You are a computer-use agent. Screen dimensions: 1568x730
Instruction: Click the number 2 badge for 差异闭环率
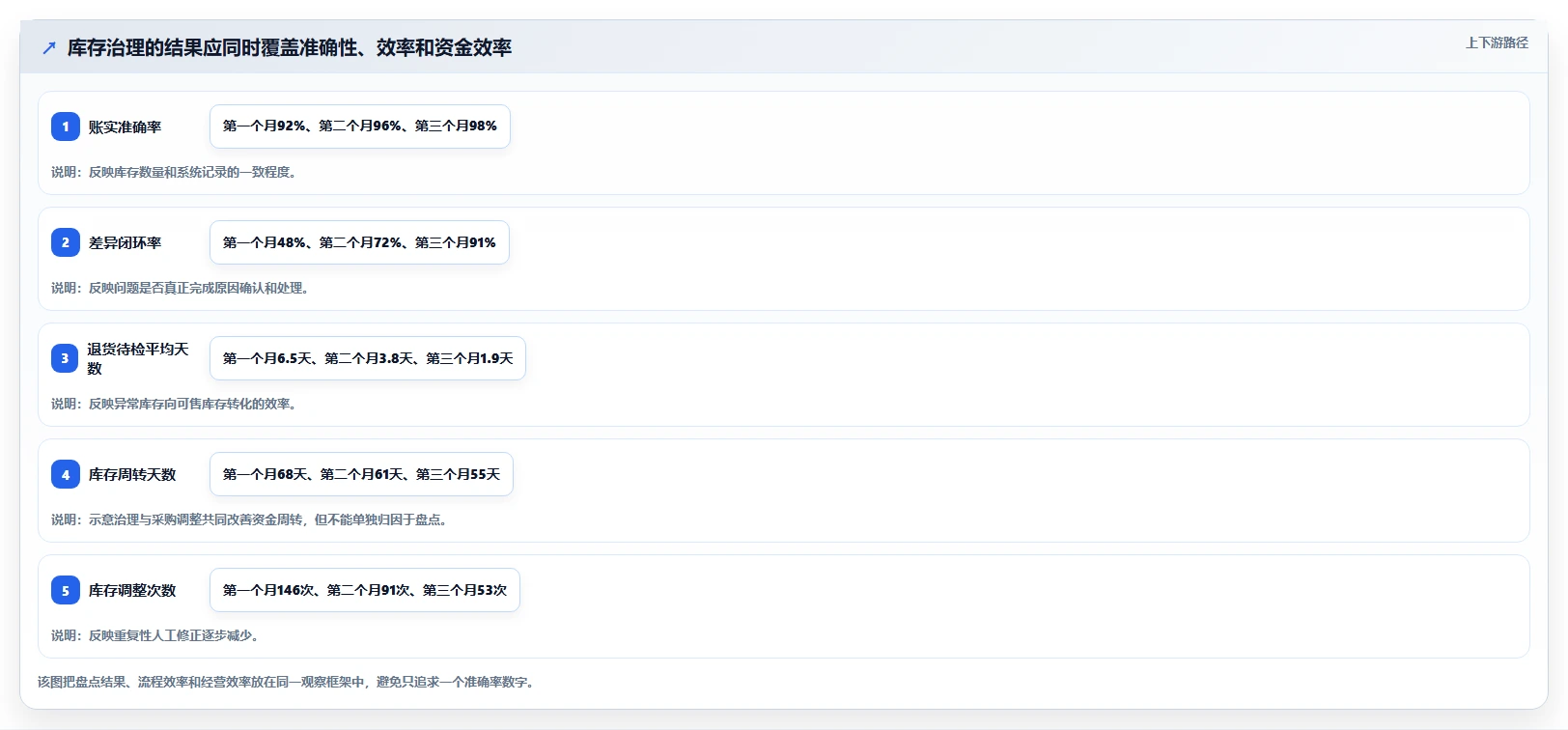coord(66,242)
